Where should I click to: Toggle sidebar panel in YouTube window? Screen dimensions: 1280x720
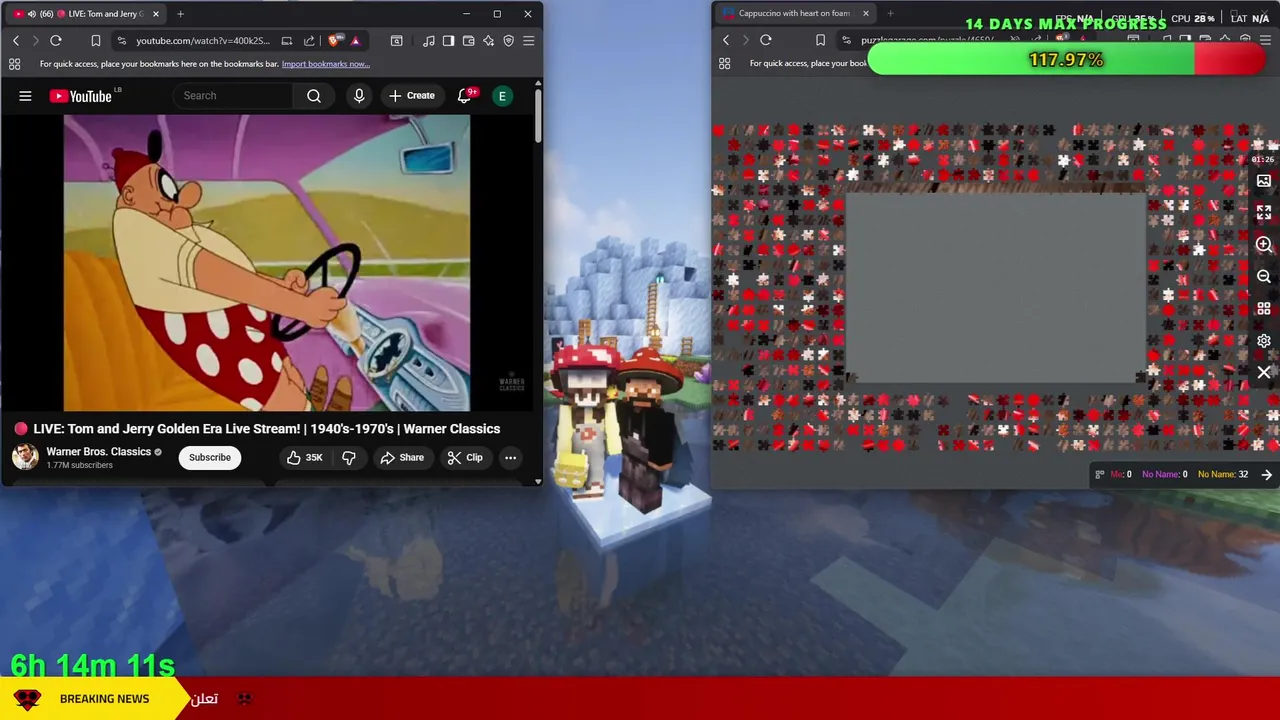tap(448, 40)
